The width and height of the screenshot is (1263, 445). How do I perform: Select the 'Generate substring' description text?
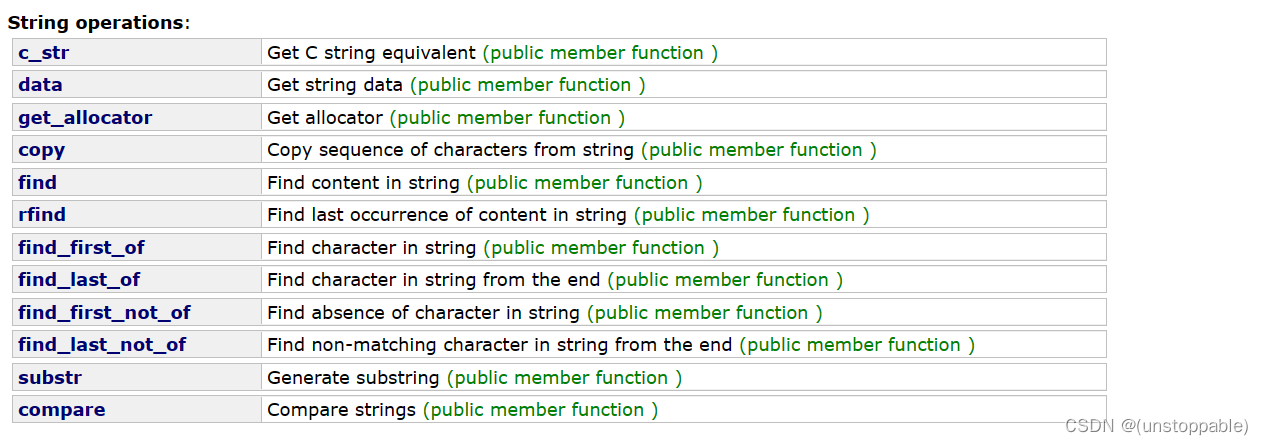353,378
